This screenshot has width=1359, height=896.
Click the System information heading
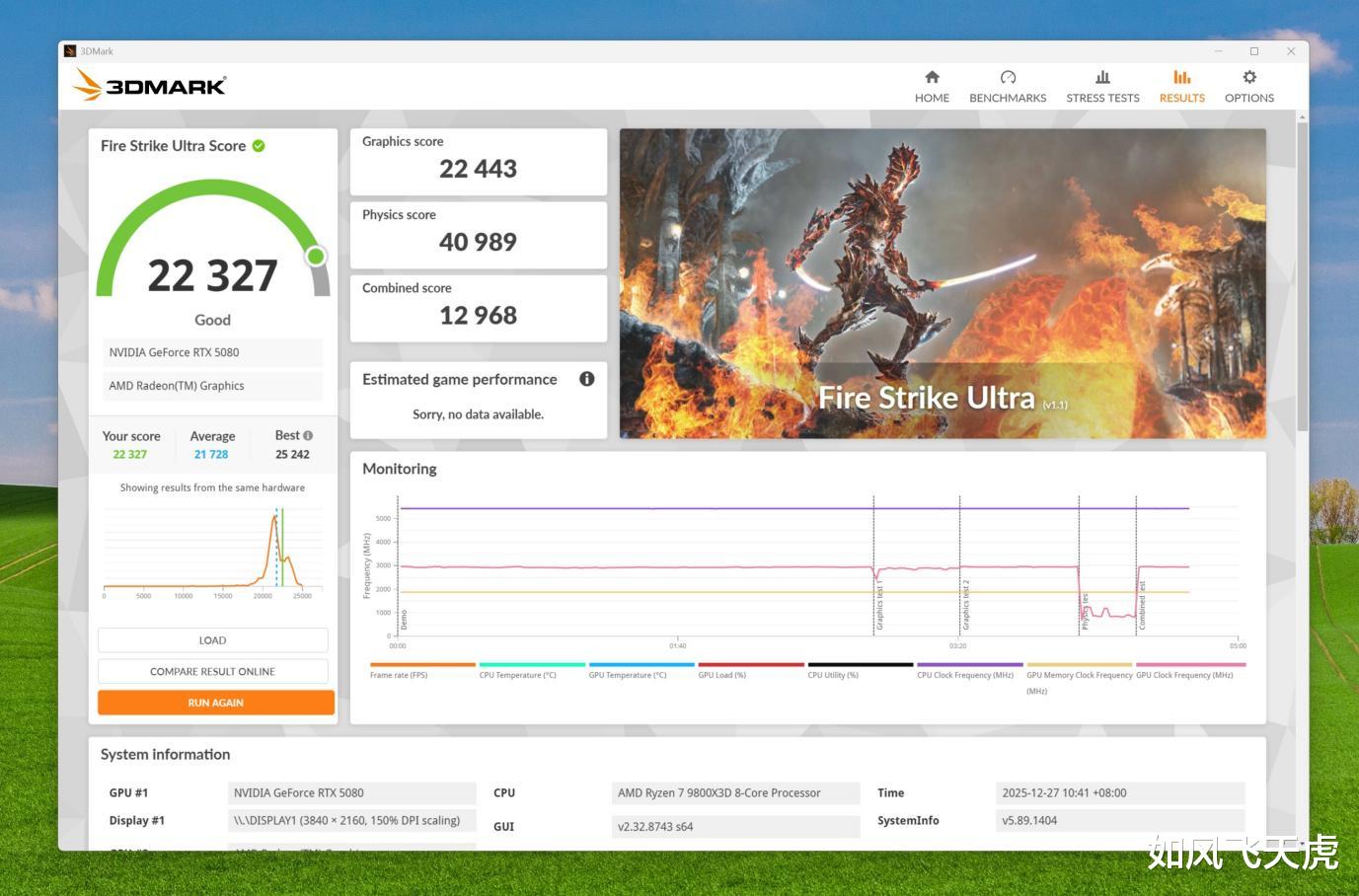click(166, 755)
